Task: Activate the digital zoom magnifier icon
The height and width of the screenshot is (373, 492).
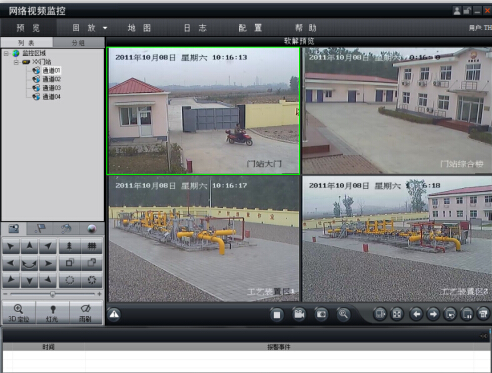Action: pyautogui.click(x=343, y=314)
